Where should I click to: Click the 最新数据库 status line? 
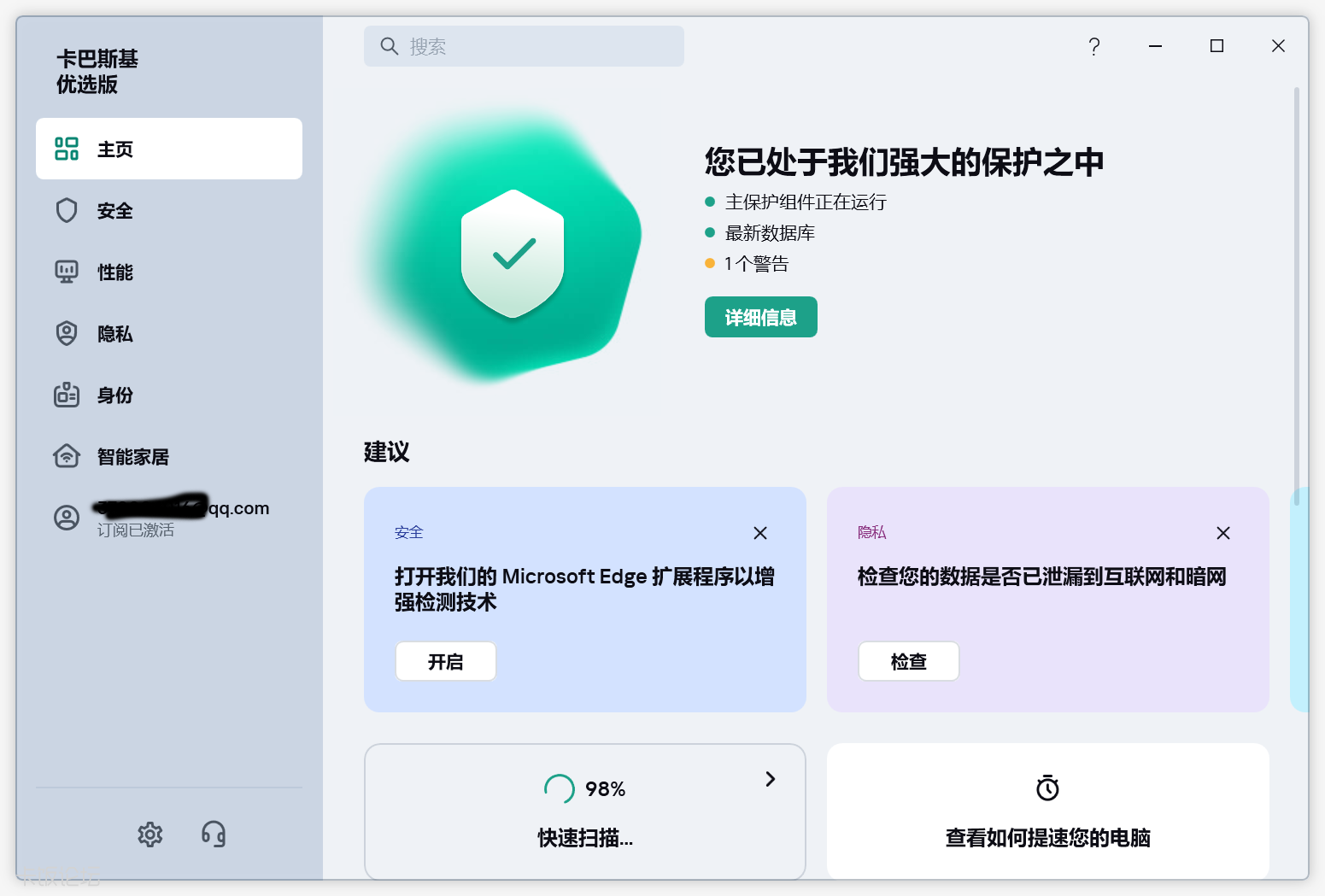pyautogui.click(x=770, y=233)
